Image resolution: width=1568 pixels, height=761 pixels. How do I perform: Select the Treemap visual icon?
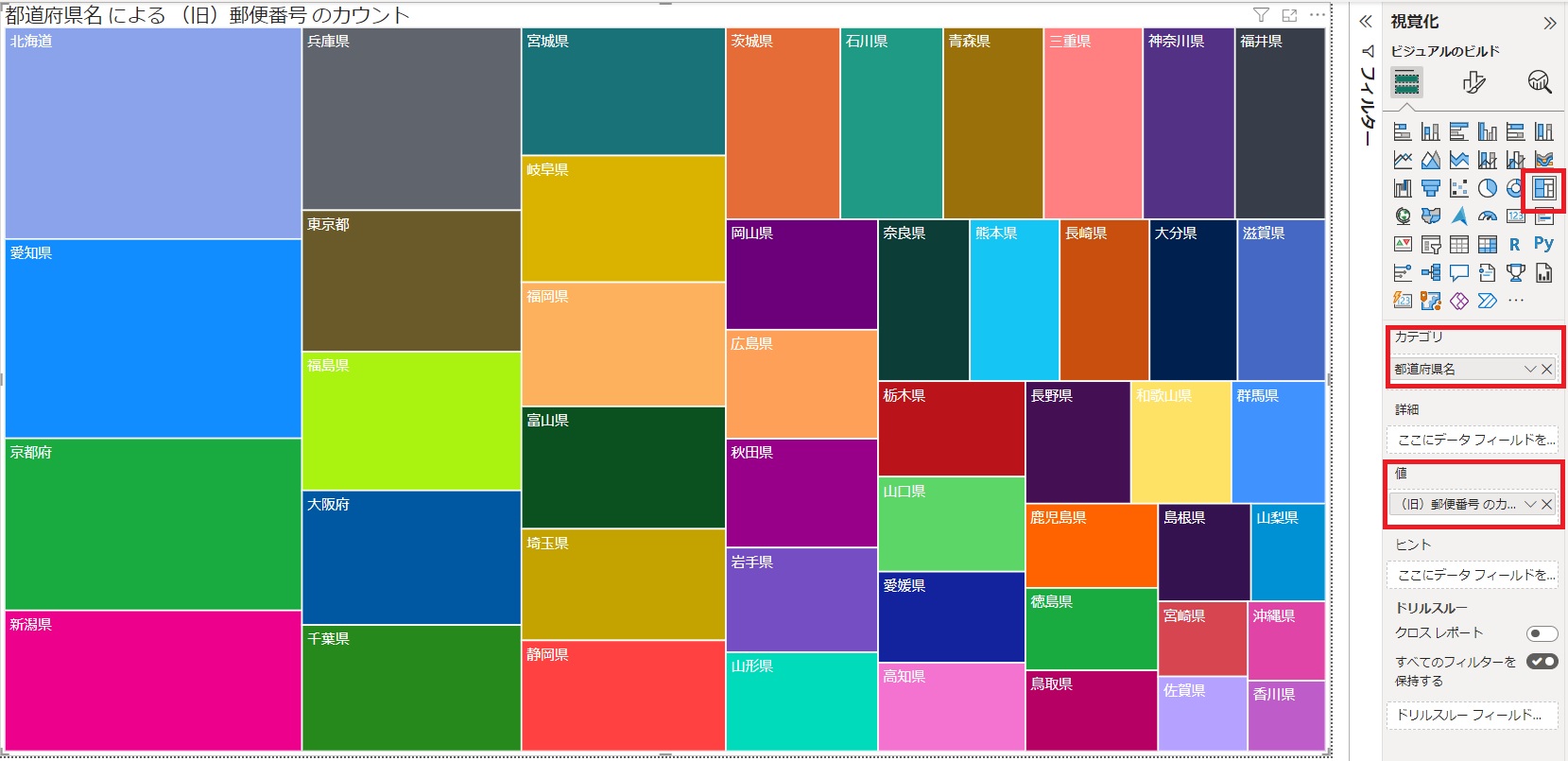click(x=1543, y=188)
